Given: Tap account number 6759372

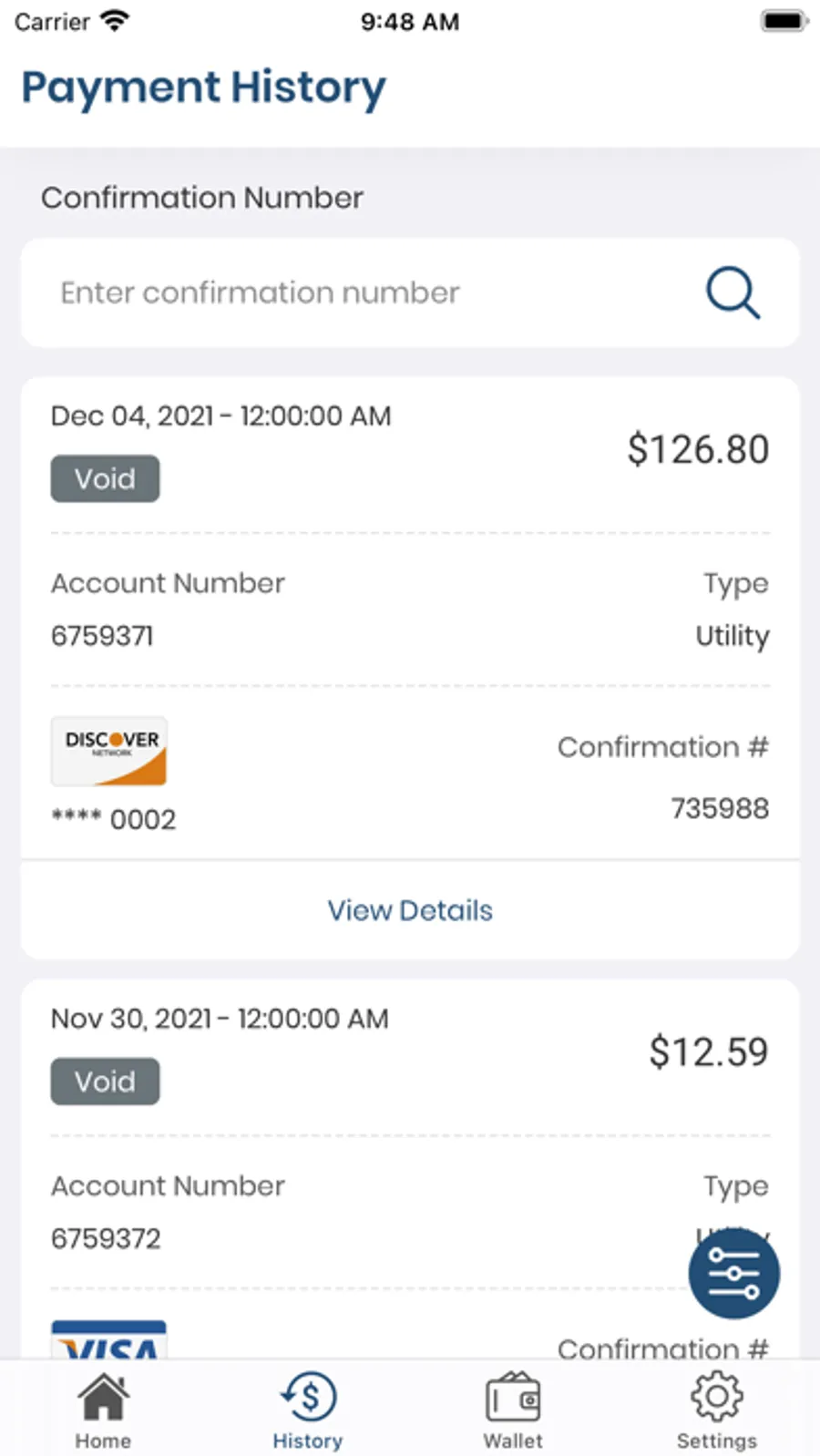Looking at the screenshot, I should (x=106, y=1238).
